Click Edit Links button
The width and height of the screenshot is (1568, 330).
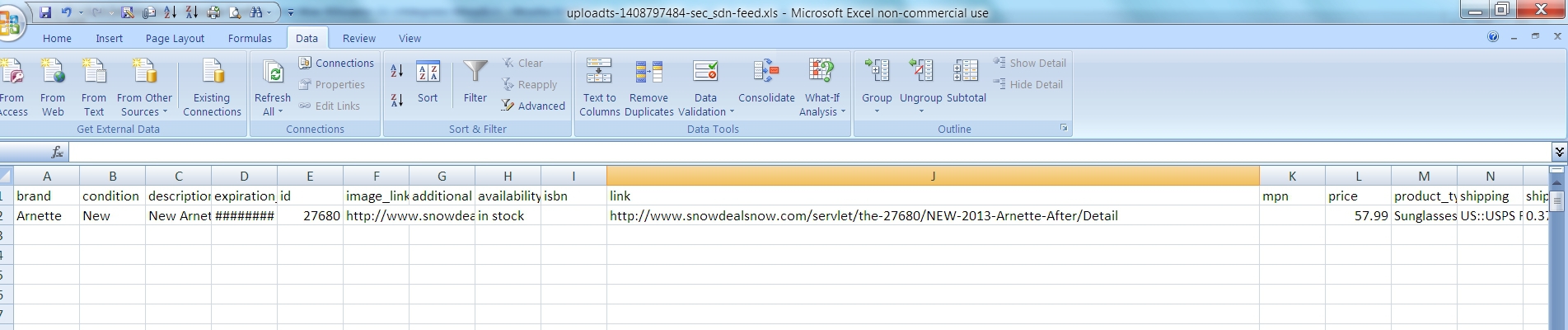click(330, 106)
